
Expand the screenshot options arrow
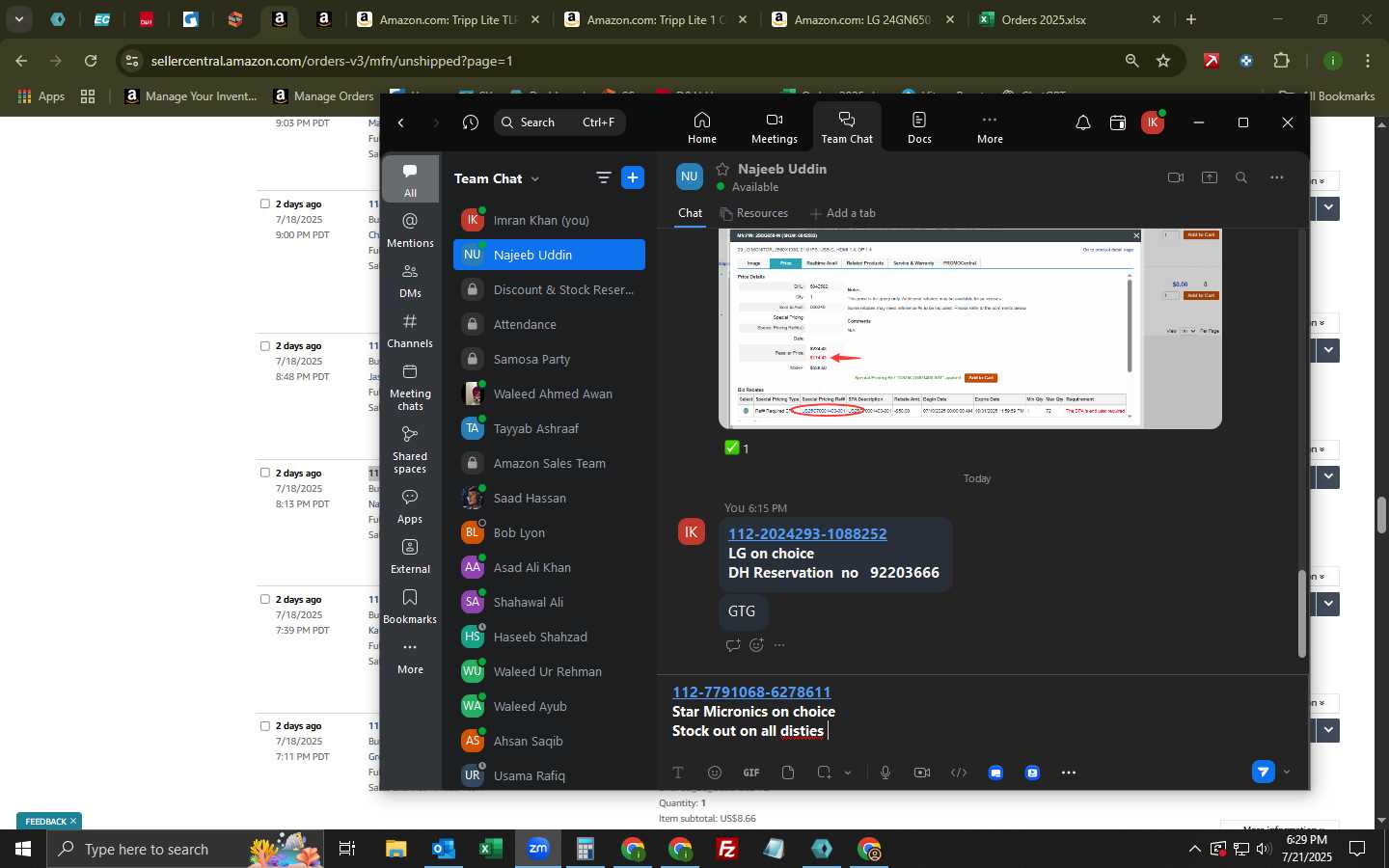coord(848,773)
